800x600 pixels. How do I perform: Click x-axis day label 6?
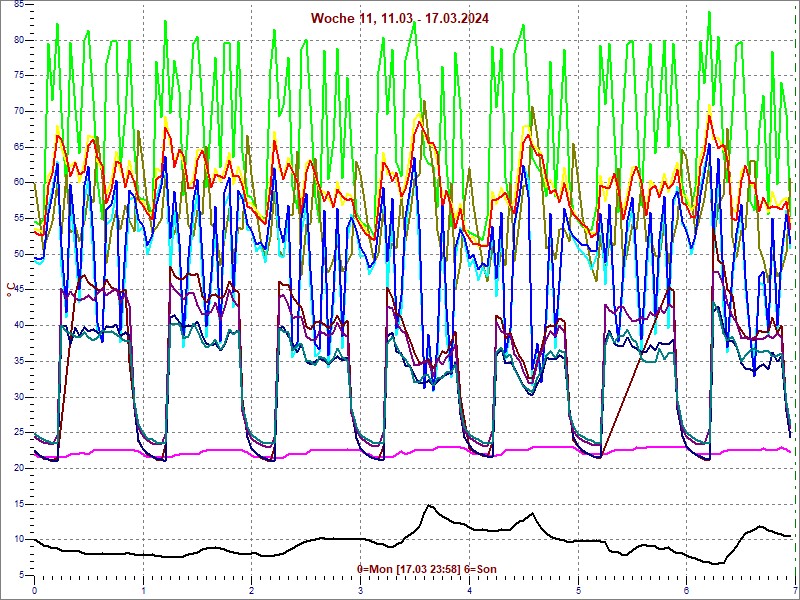tap(687, 591)
